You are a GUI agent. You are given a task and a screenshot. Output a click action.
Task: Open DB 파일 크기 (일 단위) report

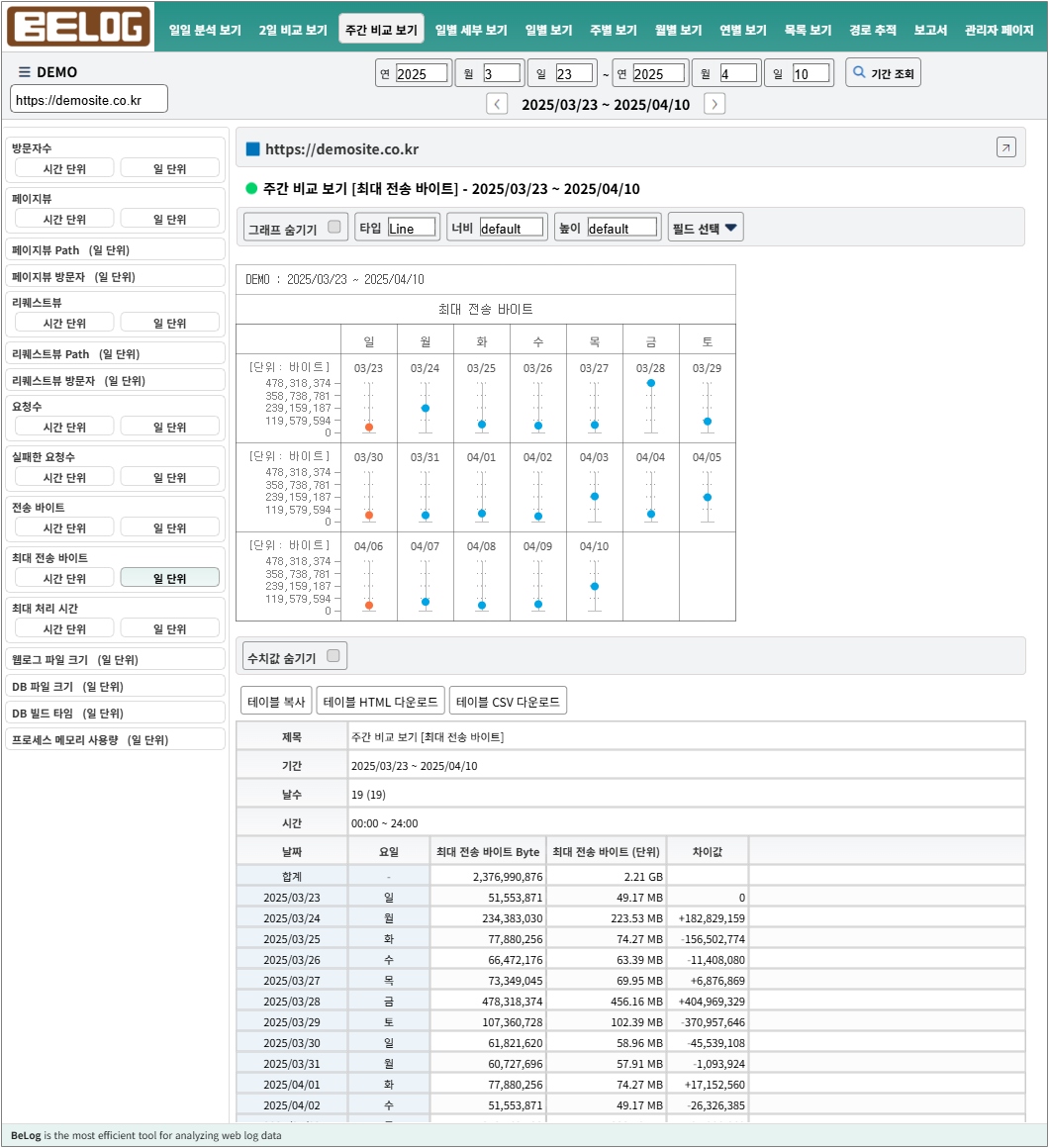click(x=115, y=686)
